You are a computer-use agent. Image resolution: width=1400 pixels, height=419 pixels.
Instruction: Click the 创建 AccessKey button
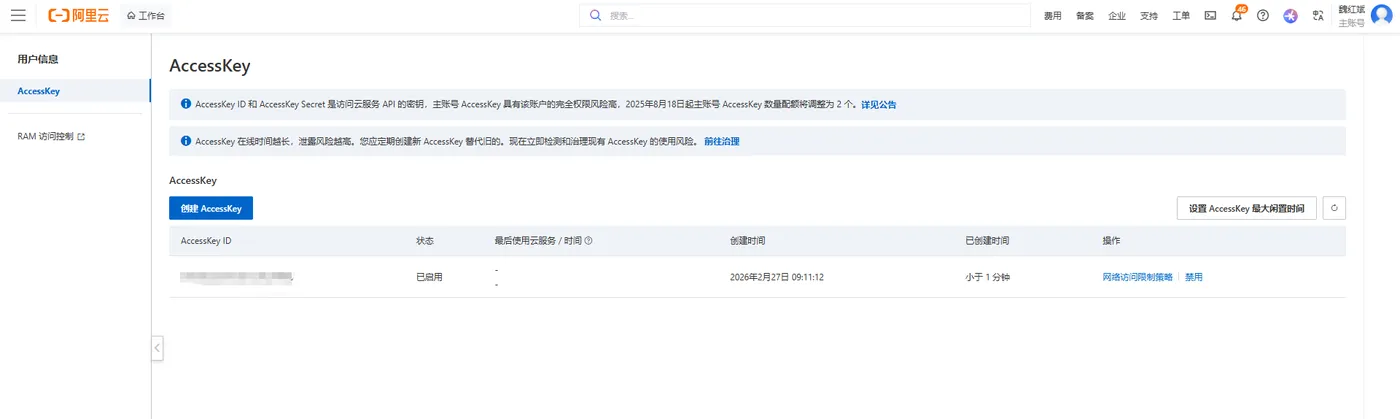point(211,208)
